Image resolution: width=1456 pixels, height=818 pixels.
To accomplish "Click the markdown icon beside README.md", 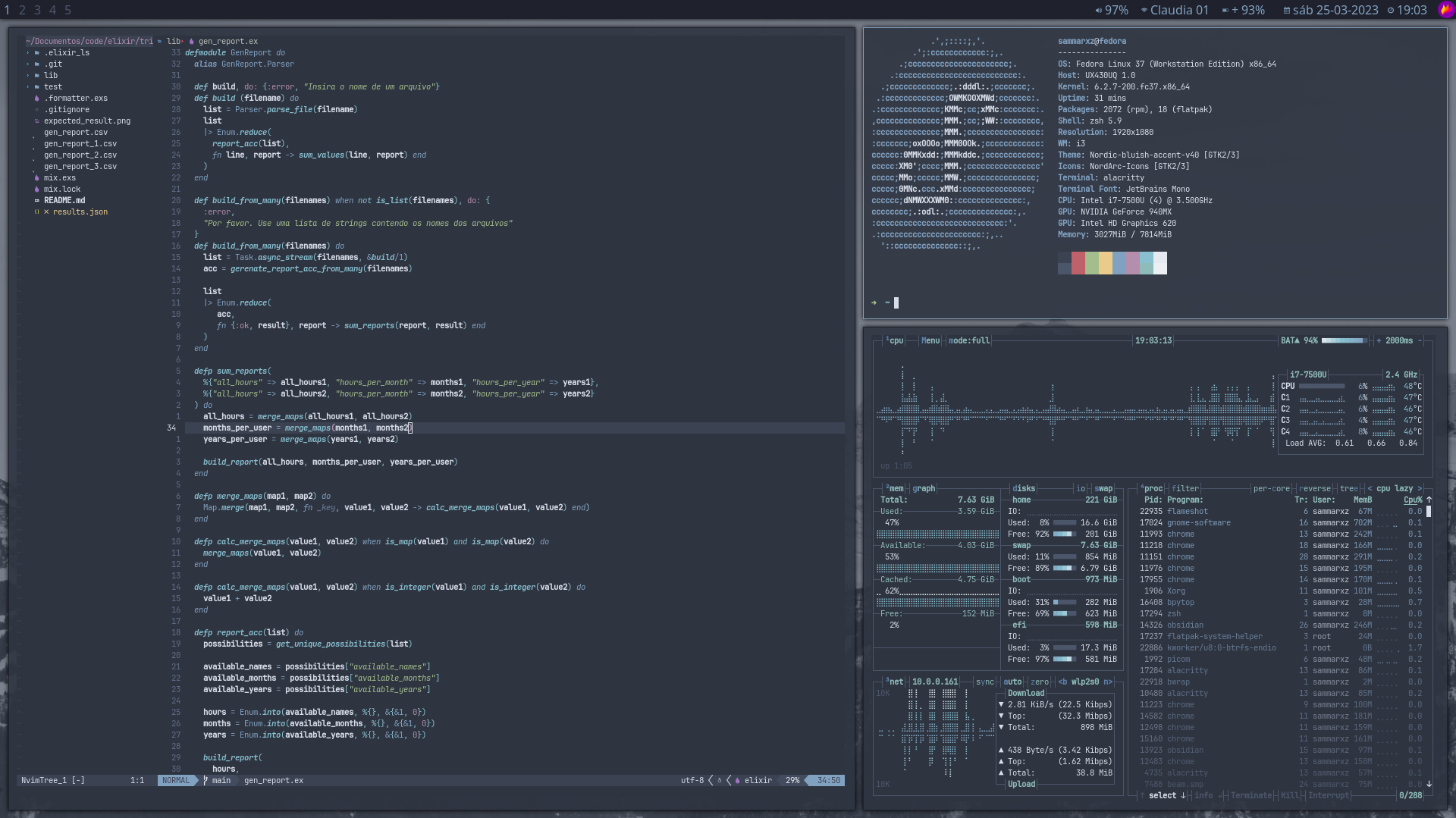I will (36, 201).
